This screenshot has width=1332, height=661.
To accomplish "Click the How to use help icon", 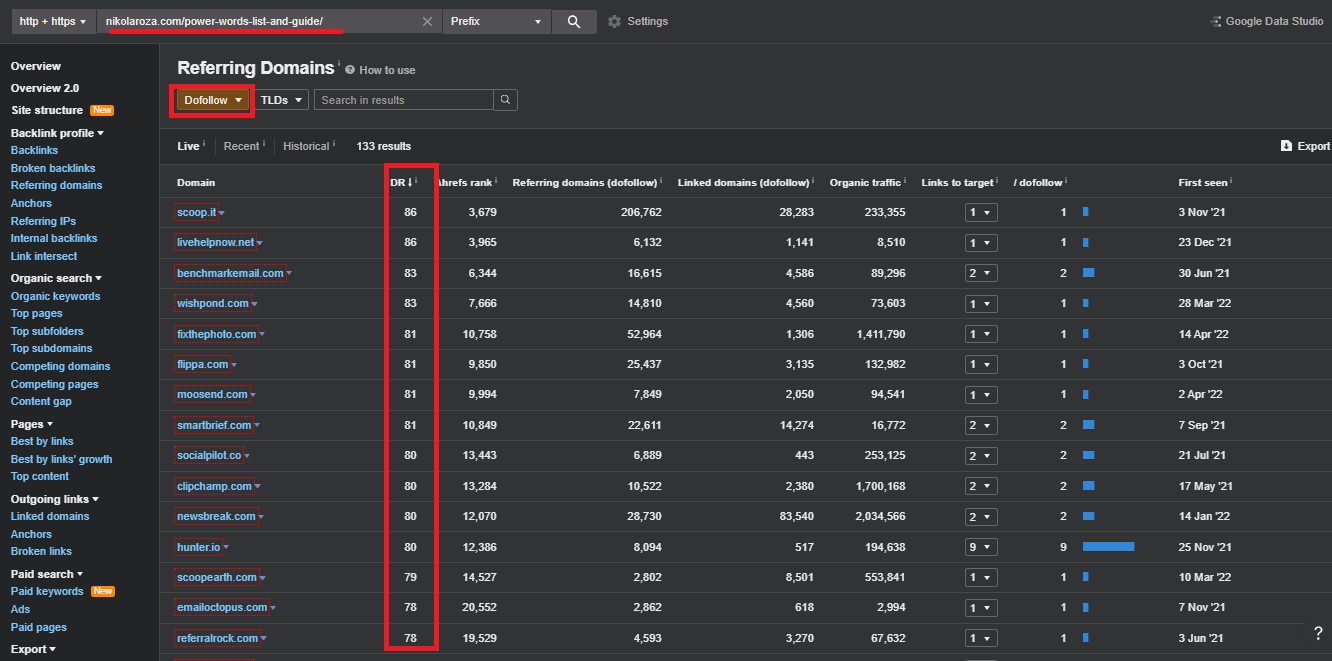I will tap(350, 70).
